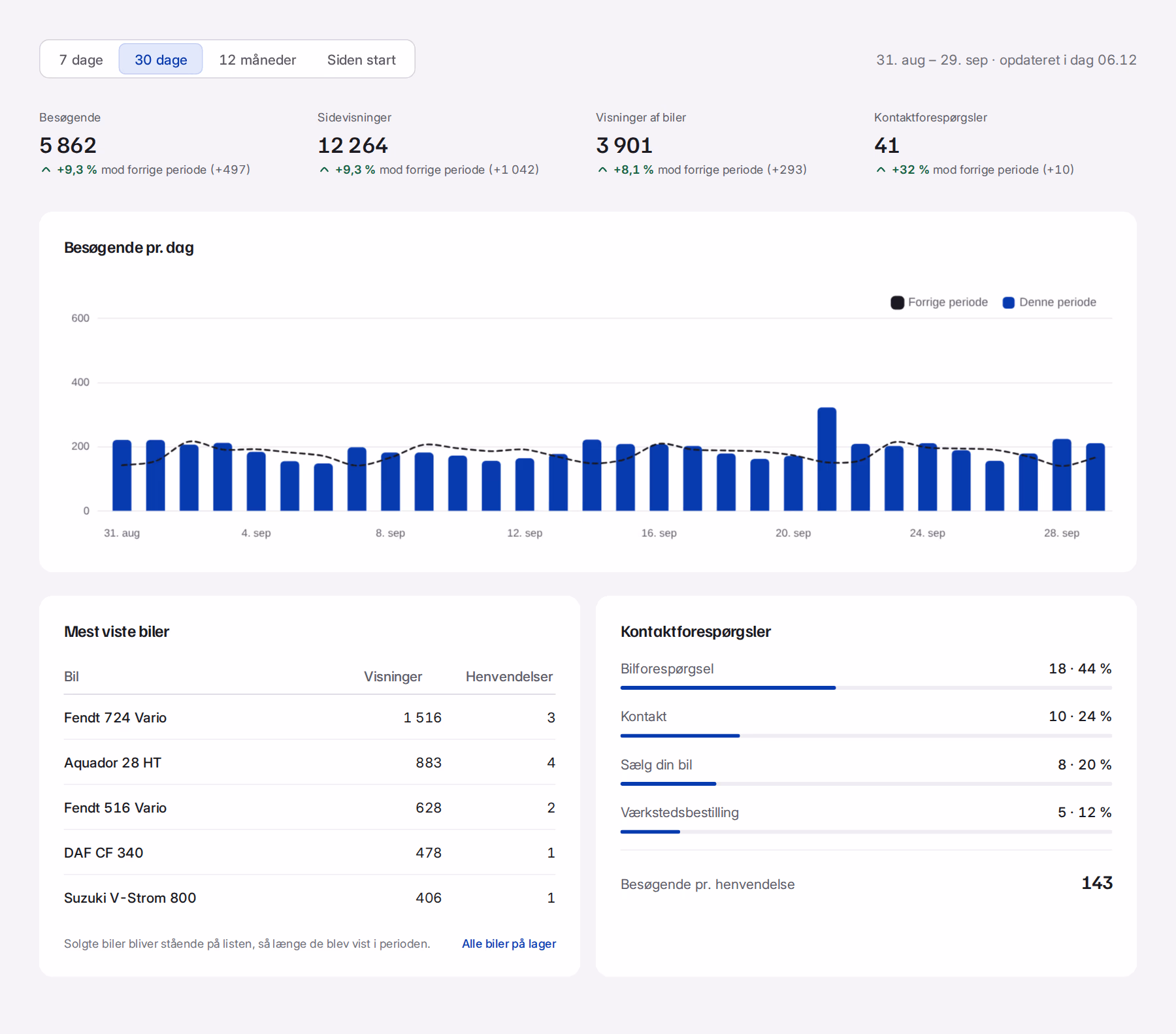Click the 18 · 44 % Bilforespørgsel value
The image size is (1176, 1034).
pos(1080,668)
